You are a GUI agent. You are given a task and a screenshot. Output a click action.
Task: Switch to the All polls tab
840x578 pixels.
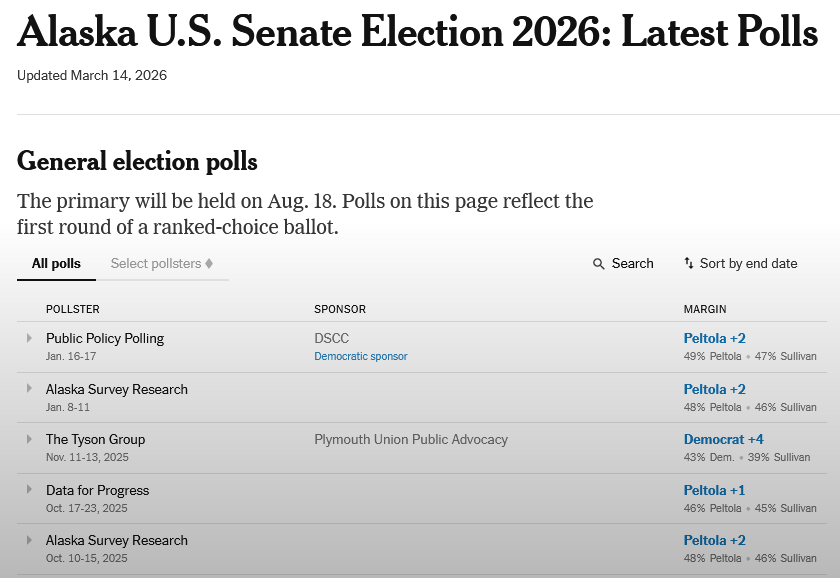point(56,264)
